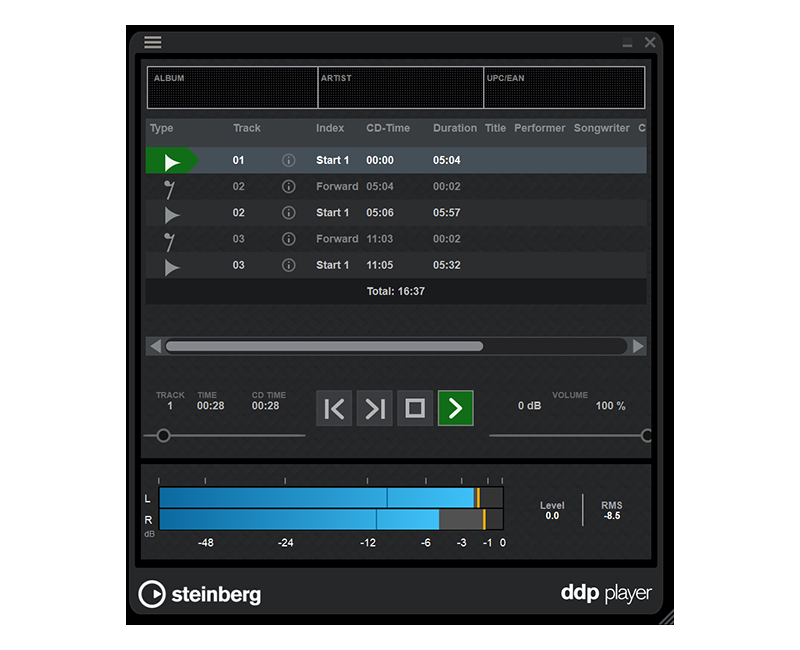
Task: Skip to next track
Action: pyautogui.click(x=375, y=408)
